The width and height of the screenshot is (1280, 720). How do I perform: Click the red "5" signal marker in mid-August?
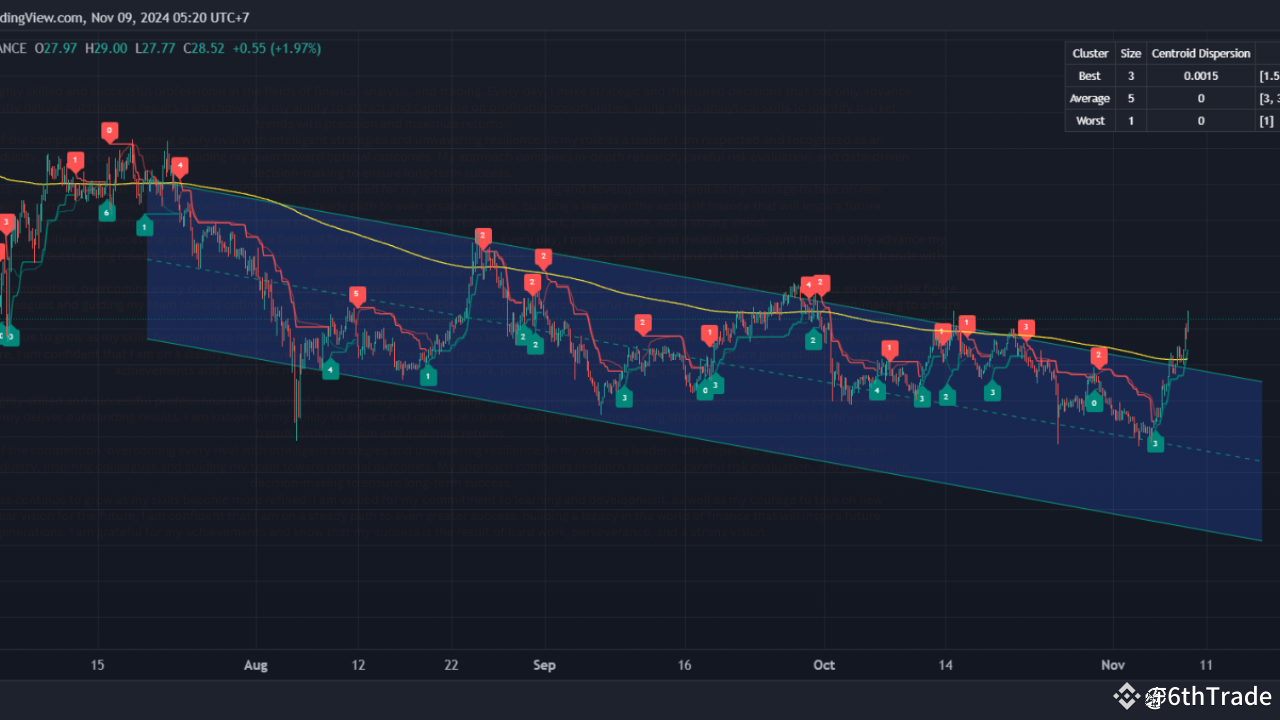coord(357,295)
